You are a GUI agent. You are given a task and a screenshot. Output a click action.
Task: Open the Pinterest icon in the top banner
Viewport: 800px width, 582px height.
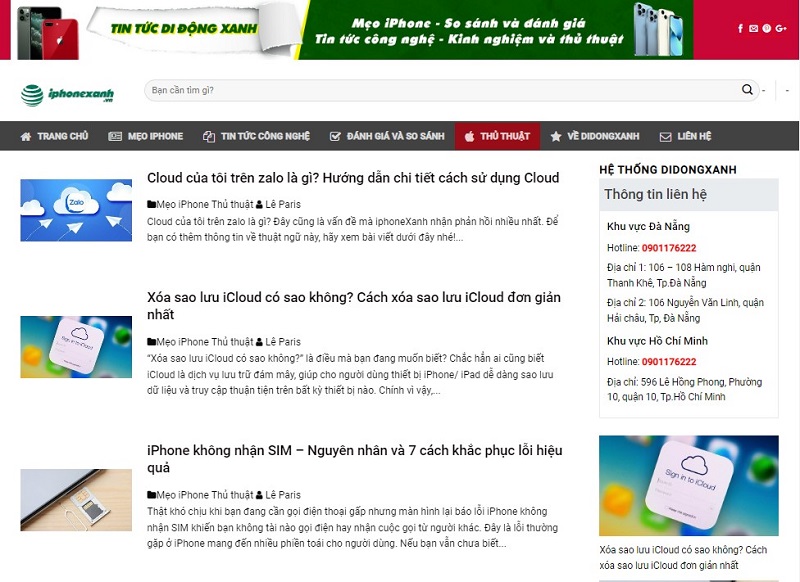coord(767,29)
